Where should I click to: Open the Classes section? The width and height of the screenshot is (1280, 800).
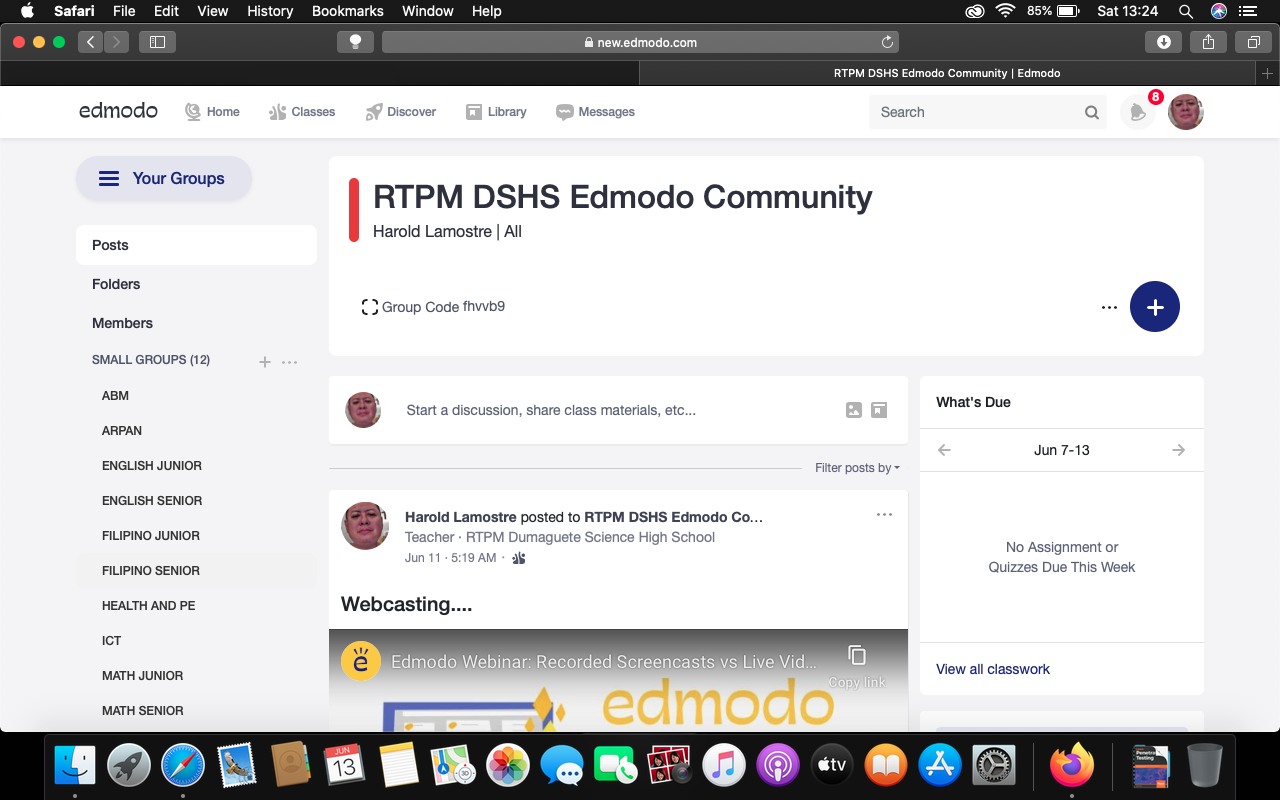[301, 112]
